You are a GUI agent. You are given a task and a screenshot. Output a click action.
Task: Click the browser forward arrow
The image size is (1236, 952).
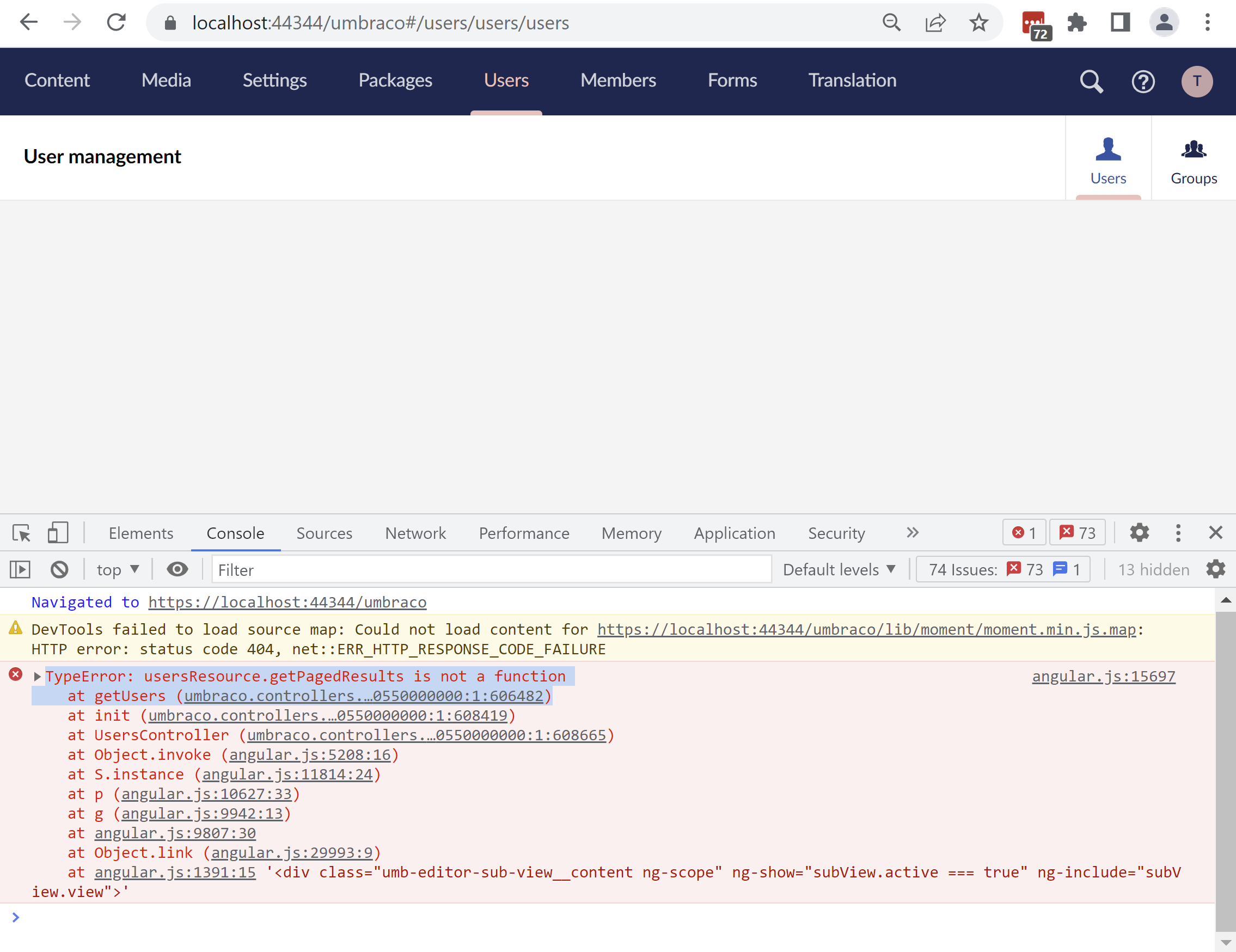pyautogui.click(x=72, y=23)
